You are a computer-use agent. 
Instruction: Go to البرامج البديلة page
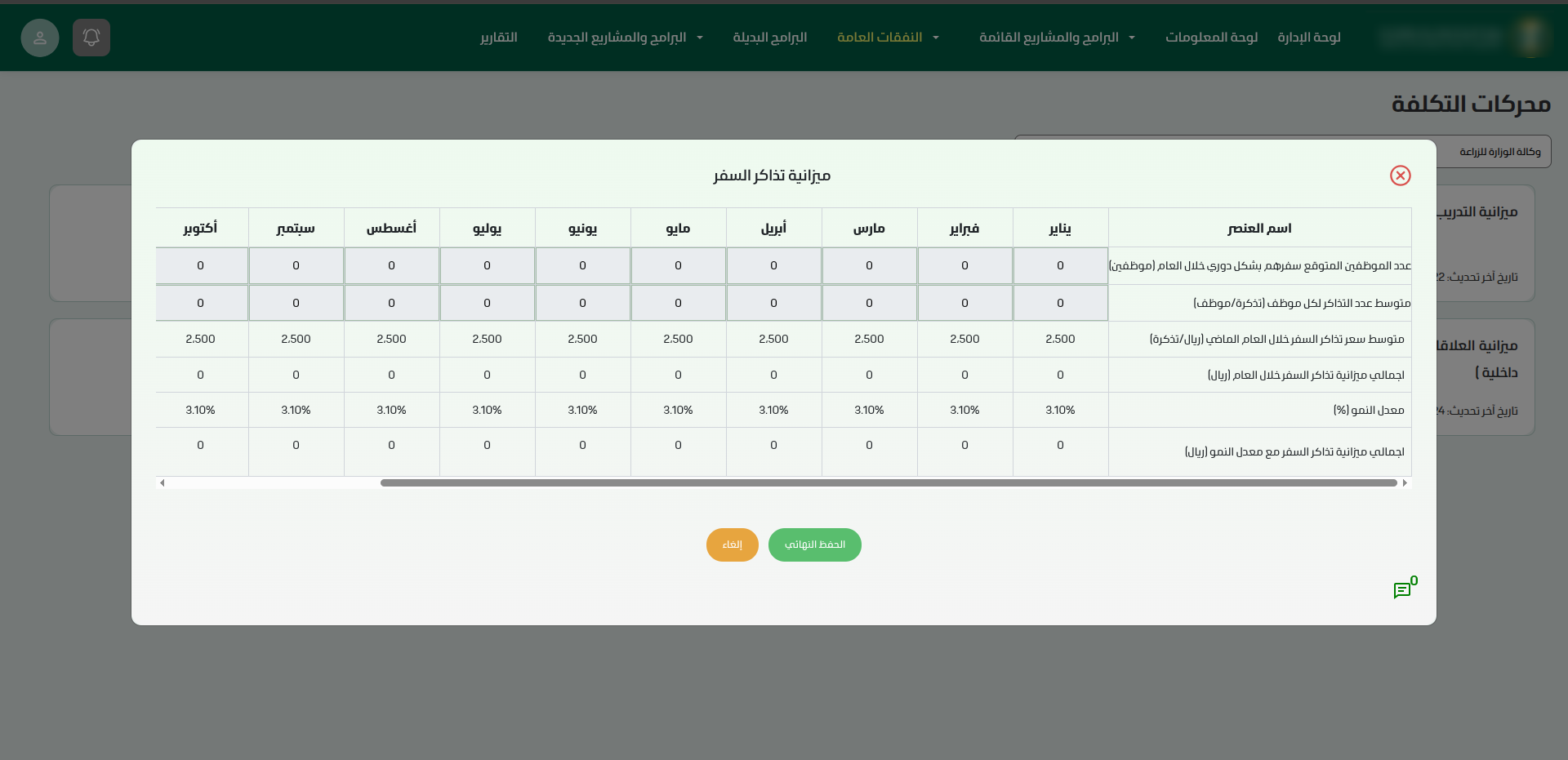point(769,38)
